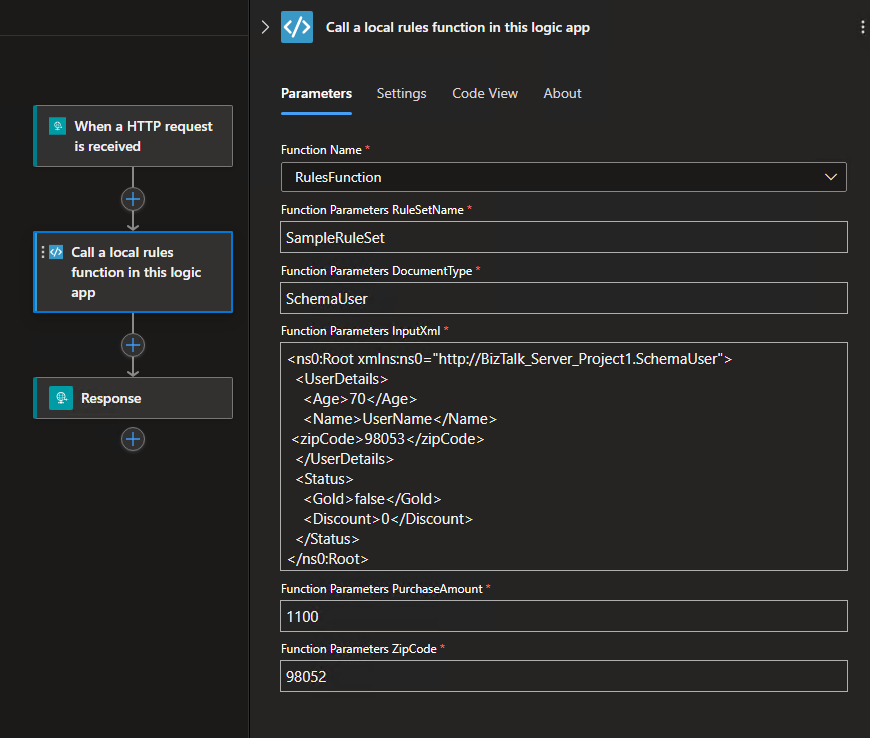Open the Code View tab
The image size is (870, 738).
click(485, 93)
